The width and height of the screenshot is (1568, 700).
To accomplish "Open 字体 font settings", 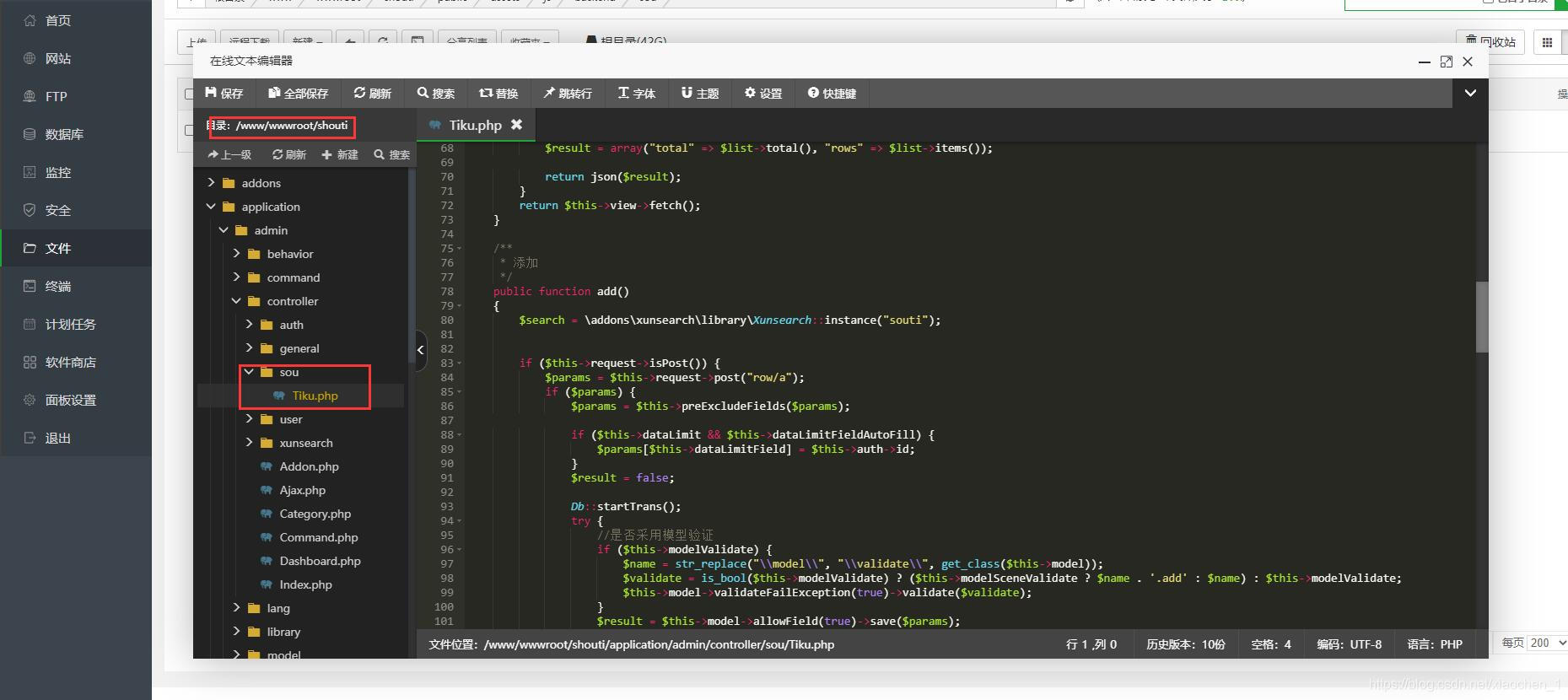I will pos(636,93).
